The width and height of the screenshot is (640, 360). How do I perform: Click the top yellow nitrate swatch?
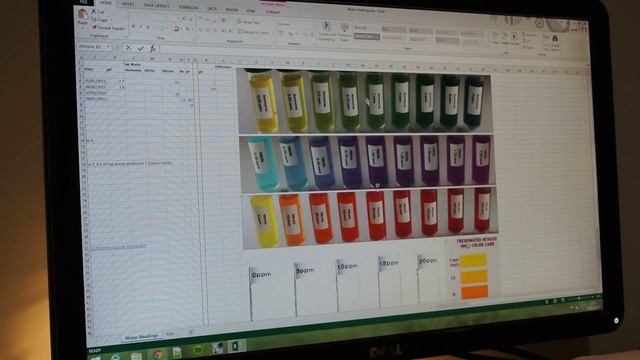(x=473, y=260)
